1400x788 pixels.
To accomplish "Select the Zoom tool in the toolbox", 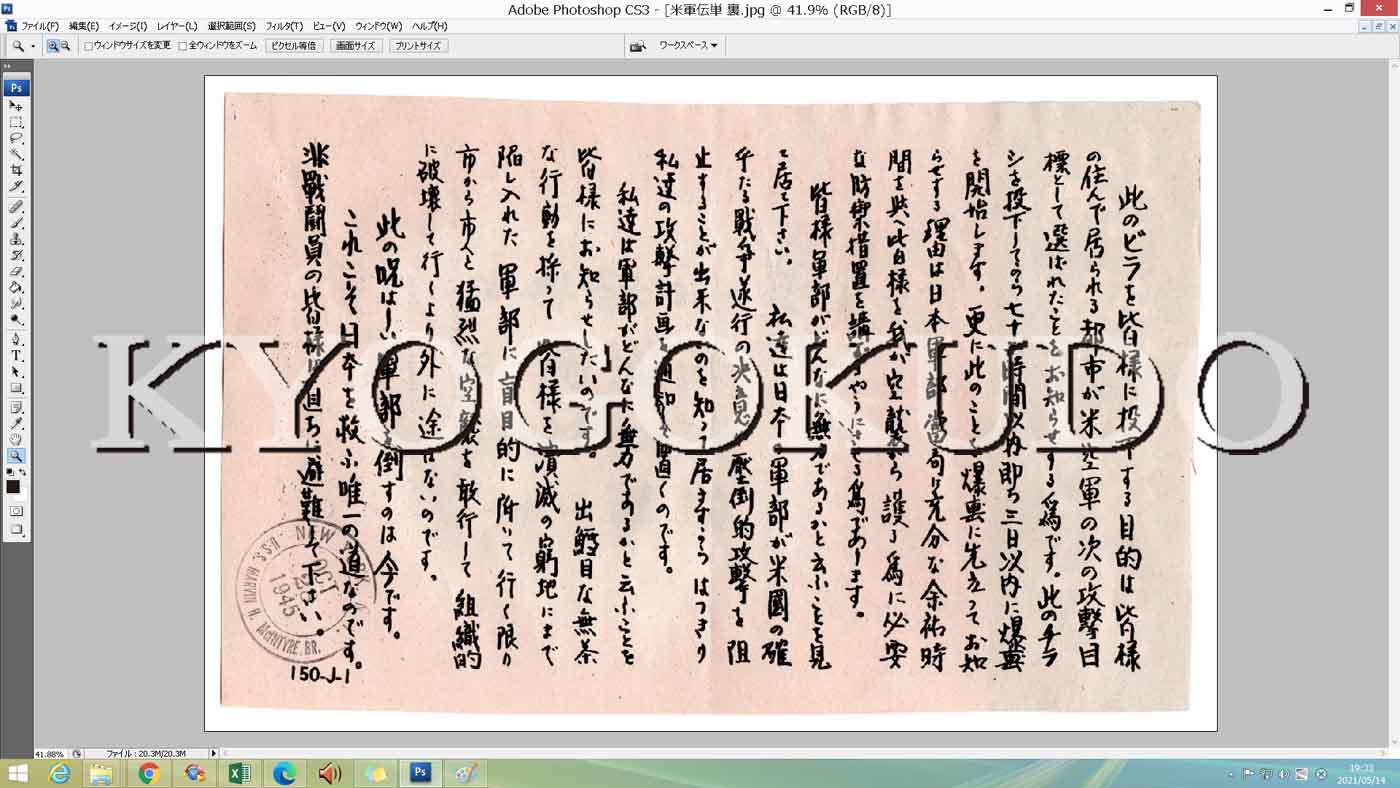I will pos(16,456).
